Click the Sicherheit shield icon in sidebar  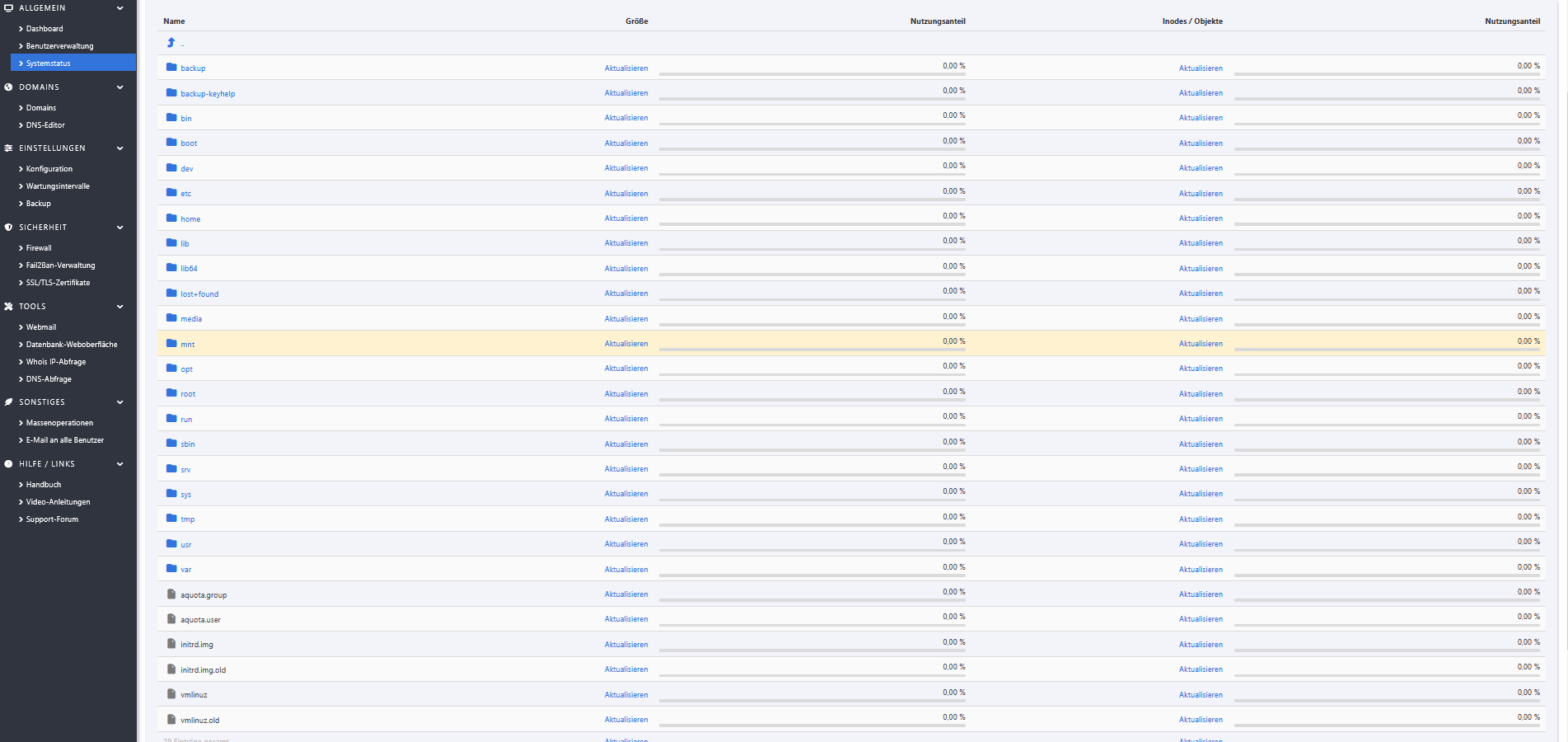click(8, 228)
